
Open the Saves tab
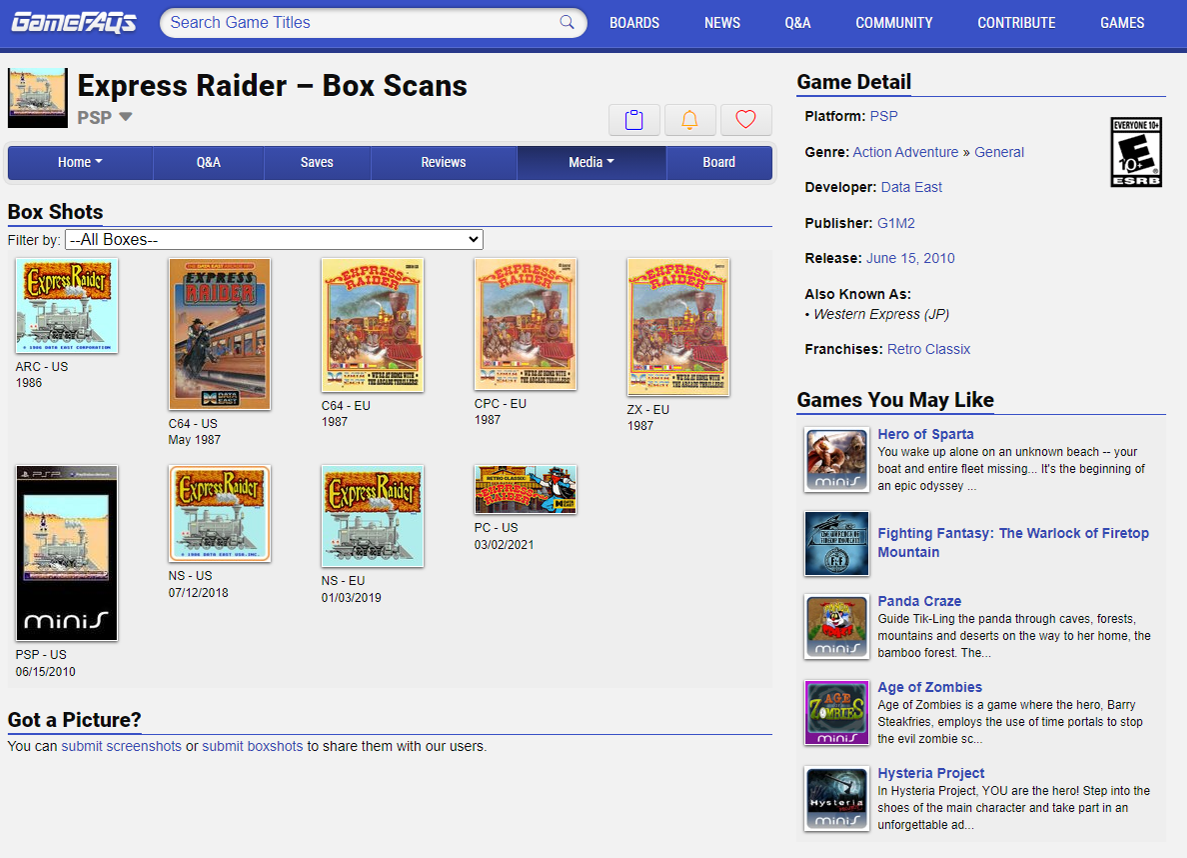tap(316, 162)
